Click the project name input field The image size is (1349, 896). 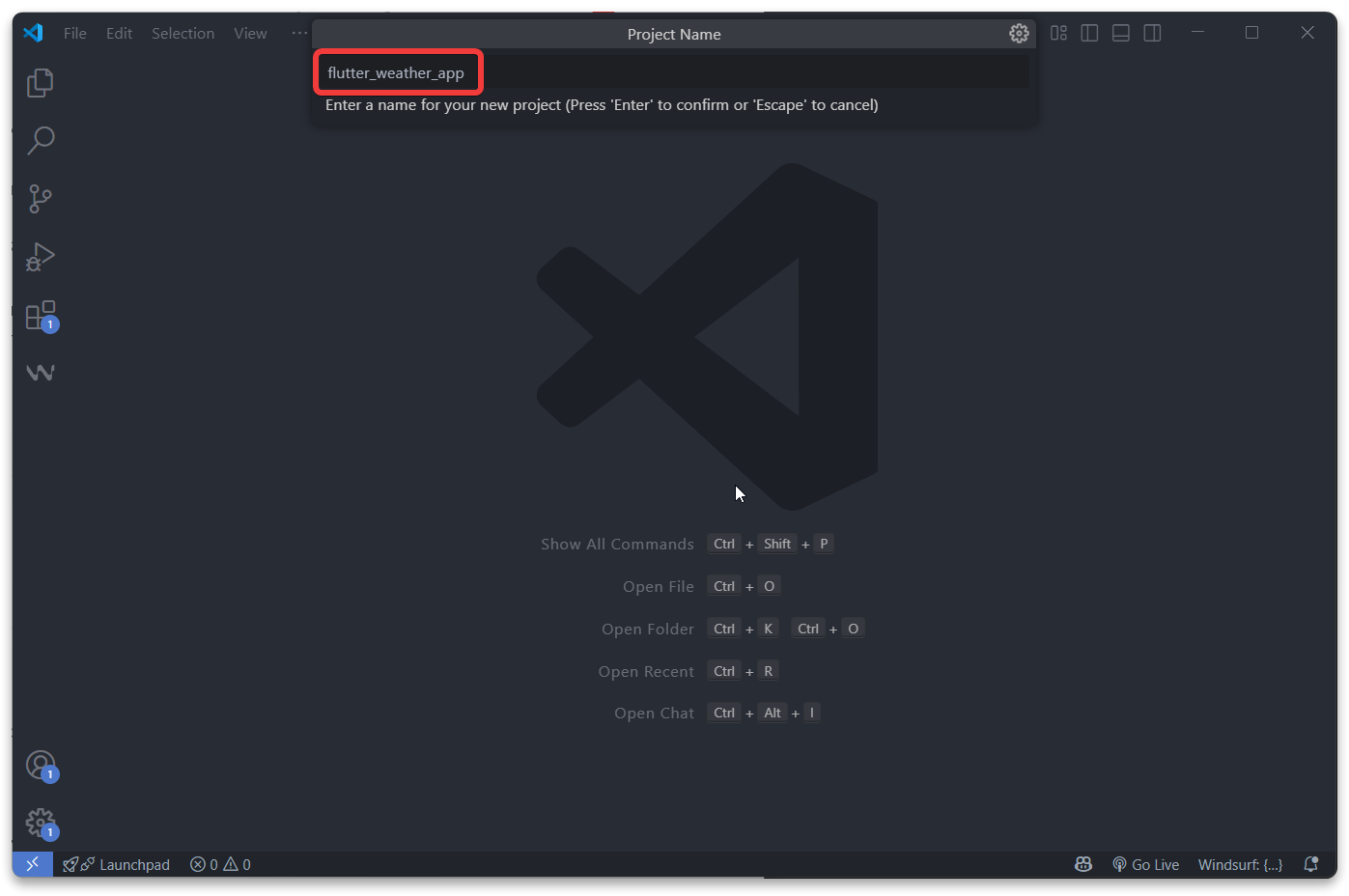(673, 73)
